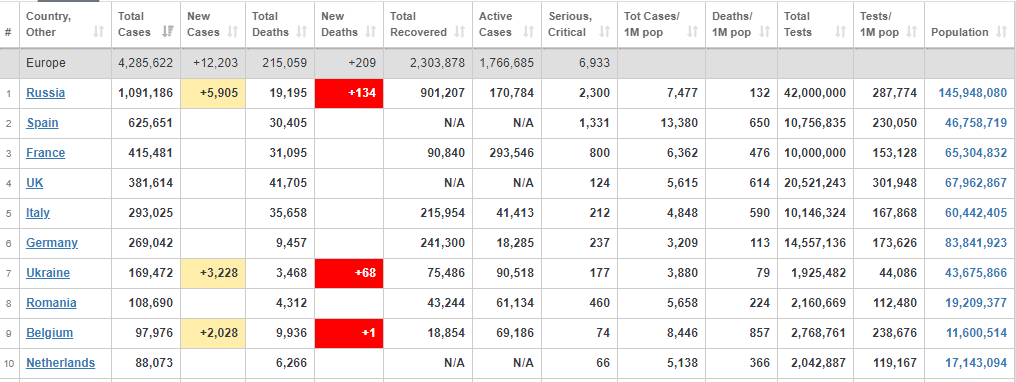Open the Russia country link

45,93
